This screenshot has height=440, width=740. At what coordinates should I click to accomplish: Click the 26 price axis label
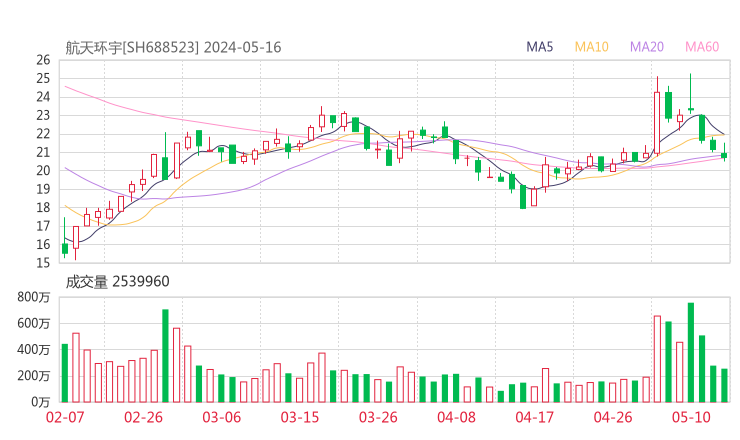coord(43,60)
